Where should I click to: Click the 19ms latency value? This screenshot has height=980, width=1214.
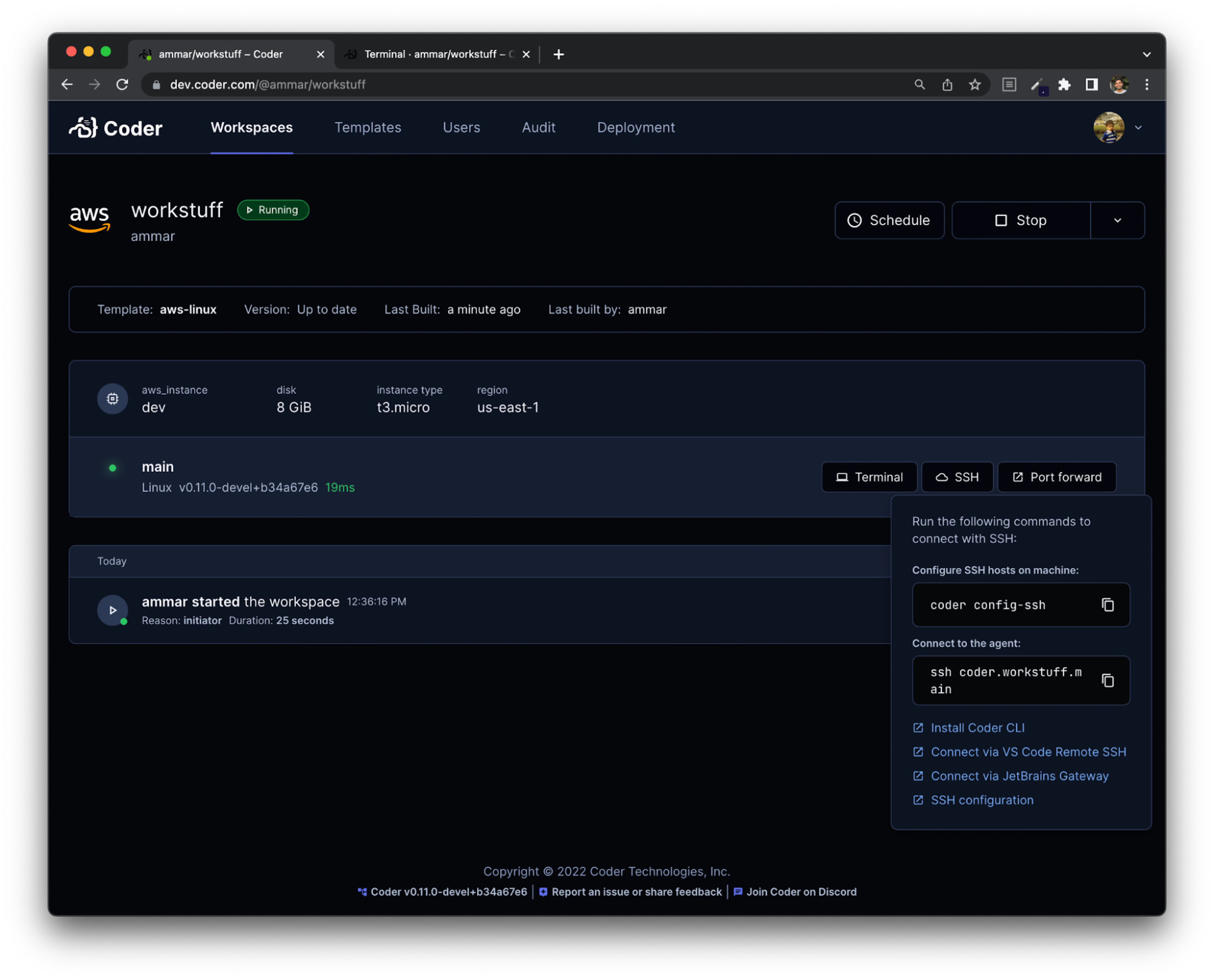[340, 487]
